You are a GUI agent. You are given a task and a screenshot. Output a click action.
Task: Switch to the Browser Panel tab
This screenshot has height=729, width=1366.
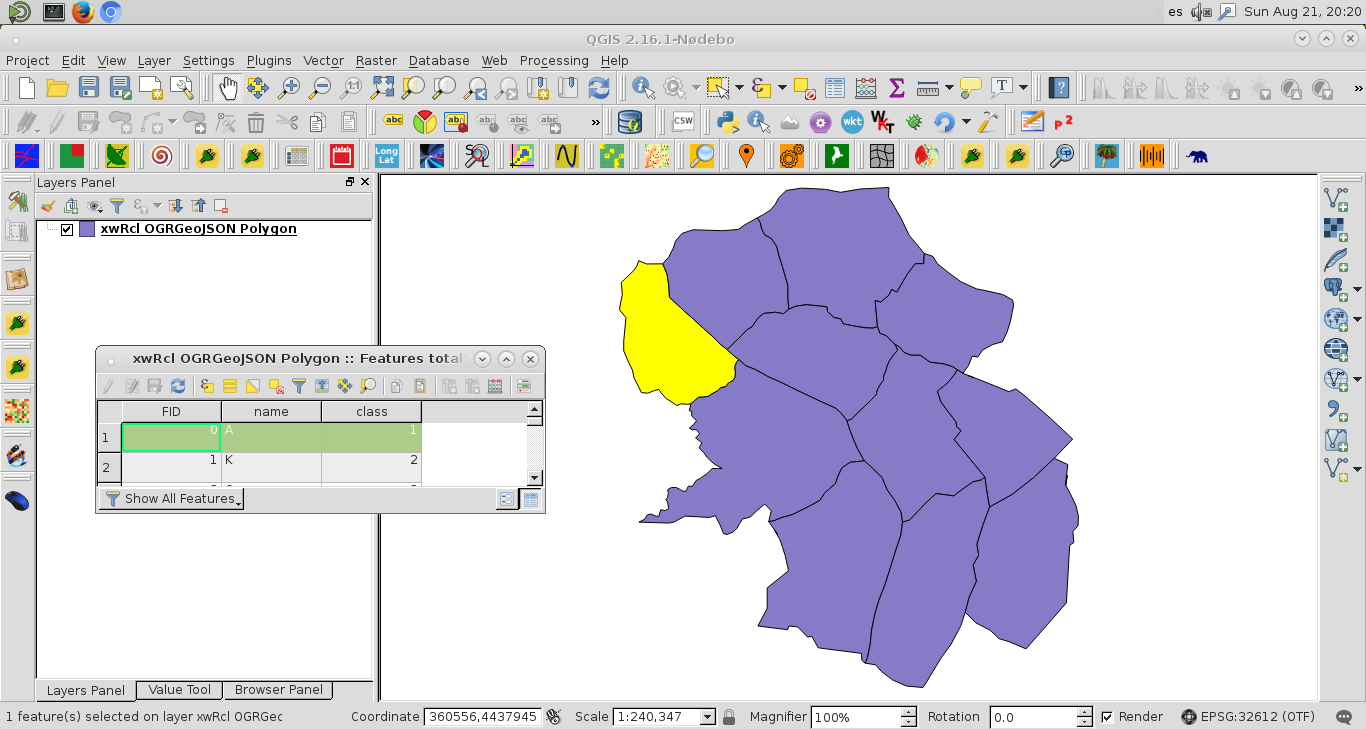278,690
